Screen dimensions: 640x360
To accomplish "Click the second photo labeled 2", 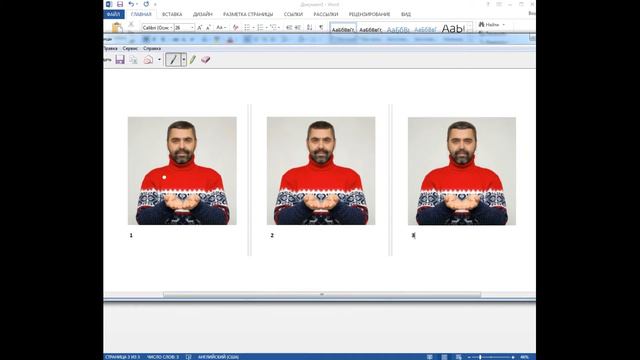I will click(x=321, y=171).
